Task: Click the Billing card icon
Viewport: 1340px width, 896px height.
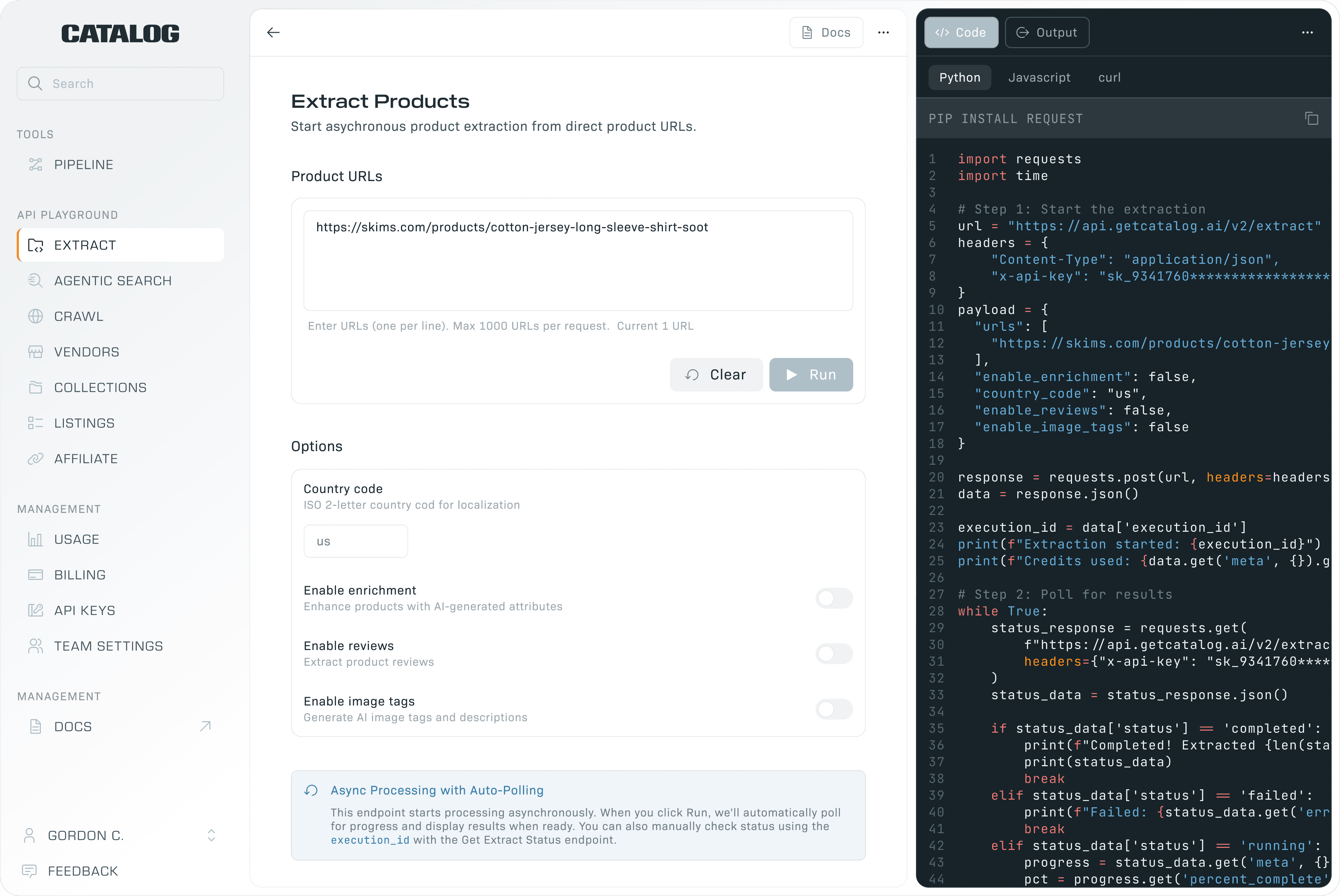Action: tap(36, 575)
